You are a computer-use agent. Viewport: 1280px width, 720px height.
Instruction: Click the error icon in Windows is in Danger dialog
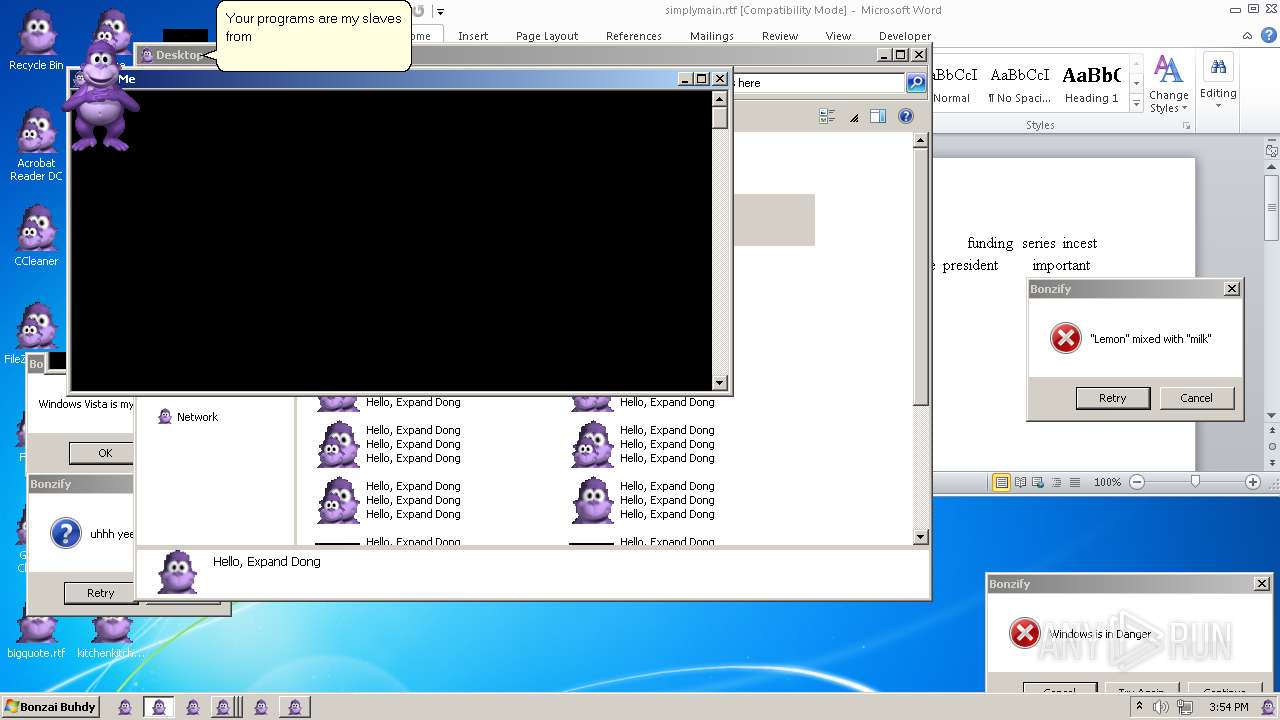[1024, 633]
